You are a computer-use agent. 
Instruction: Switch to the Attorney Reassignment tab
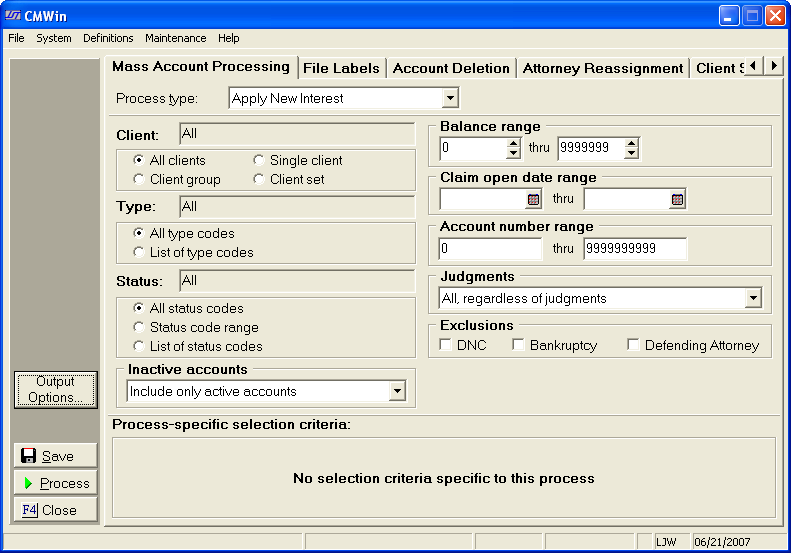coord(603,68)
